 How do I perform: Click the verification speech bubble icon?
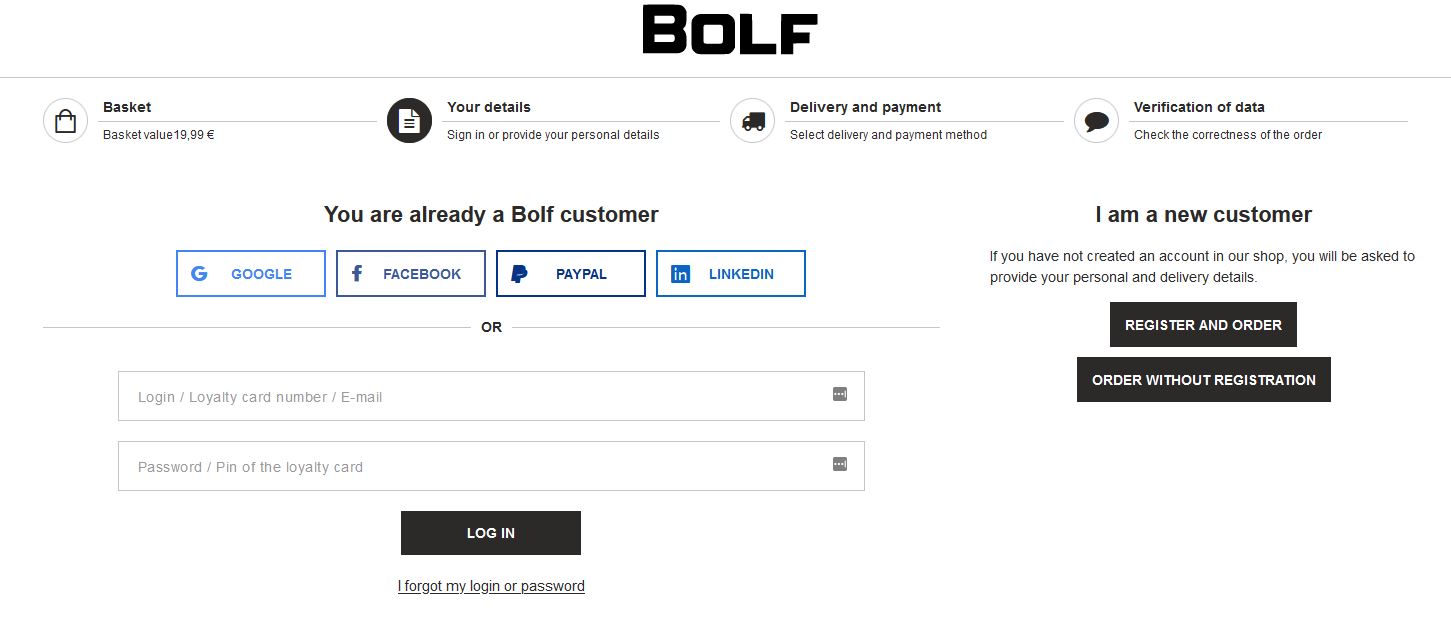tap(1096, 121)
